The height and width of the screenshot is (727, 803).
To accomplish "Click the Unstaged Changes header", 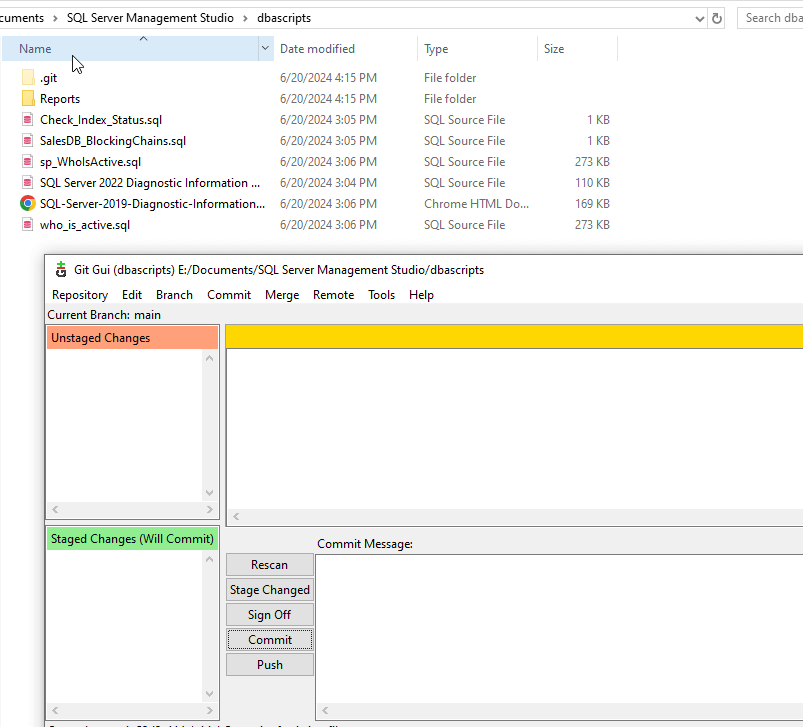I will pos(133,338).
